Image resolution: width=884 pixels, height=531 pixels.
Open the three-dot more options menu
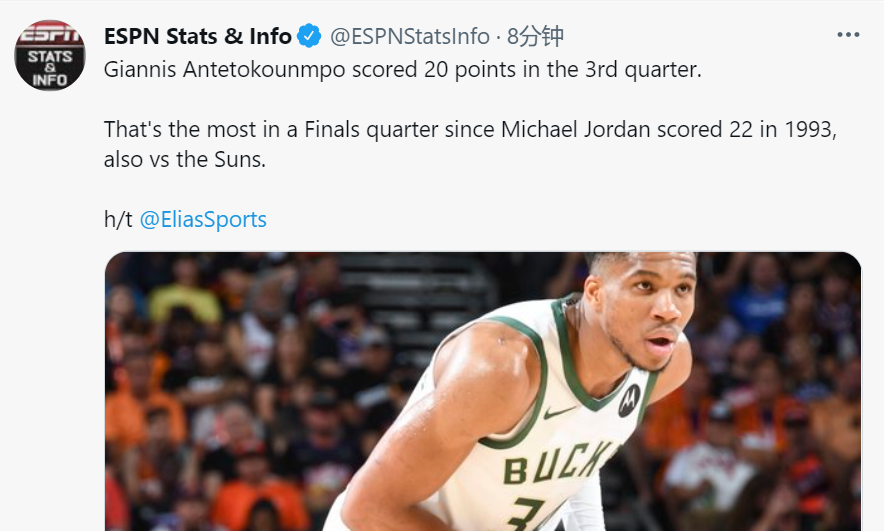848,35
